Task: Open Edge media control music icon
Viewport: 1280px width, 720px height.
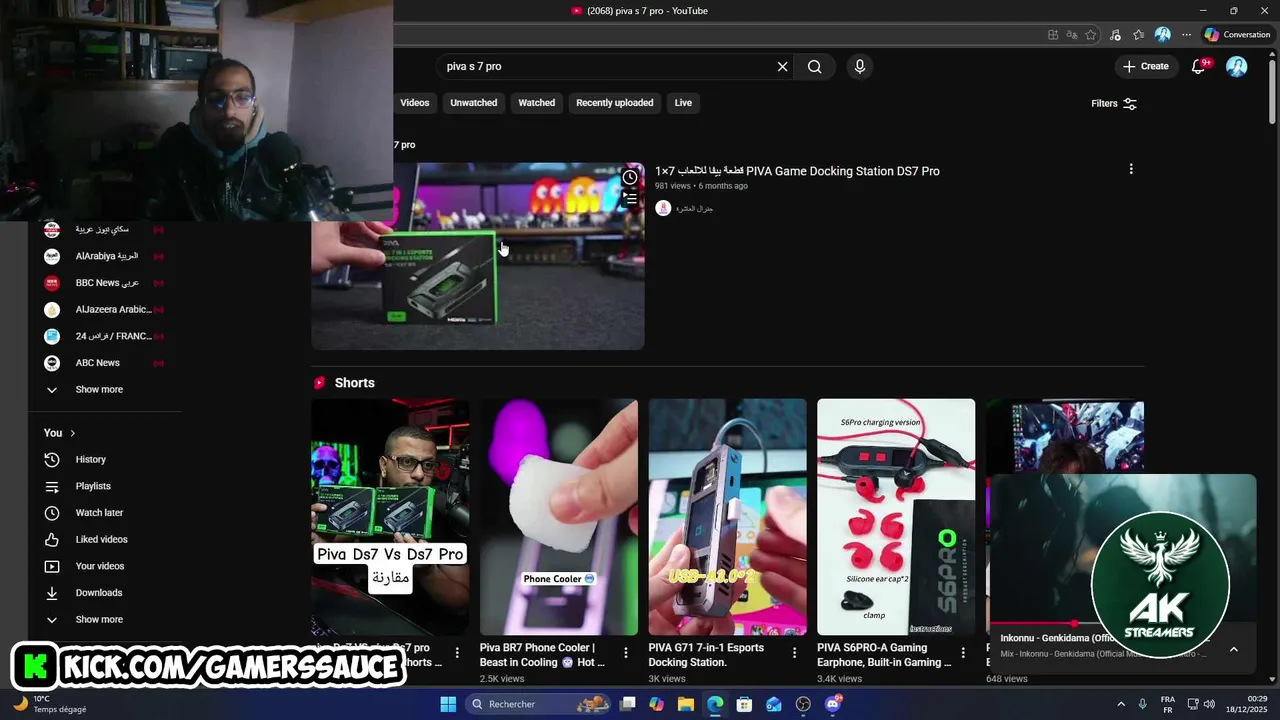Action: pos(1116,35)
